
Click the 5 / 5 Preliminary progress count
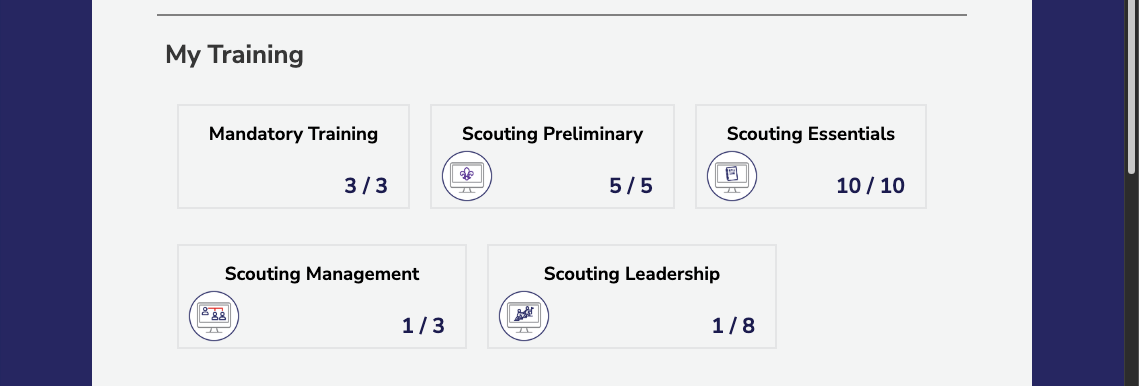631,186
